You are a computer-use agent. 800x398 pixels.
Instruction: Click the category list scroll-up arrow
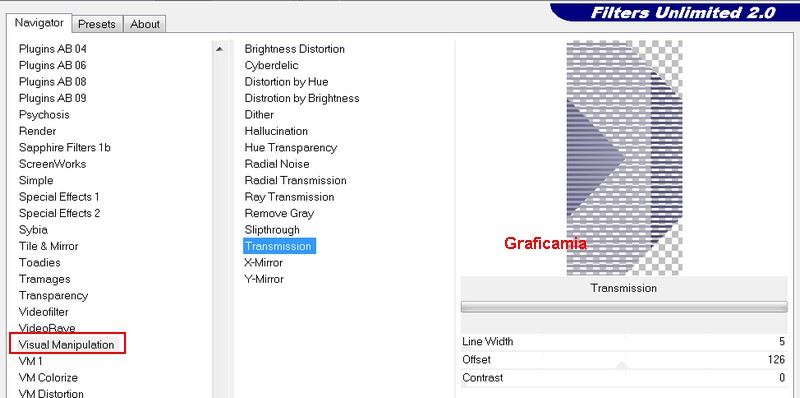click(x=219, y=49)
